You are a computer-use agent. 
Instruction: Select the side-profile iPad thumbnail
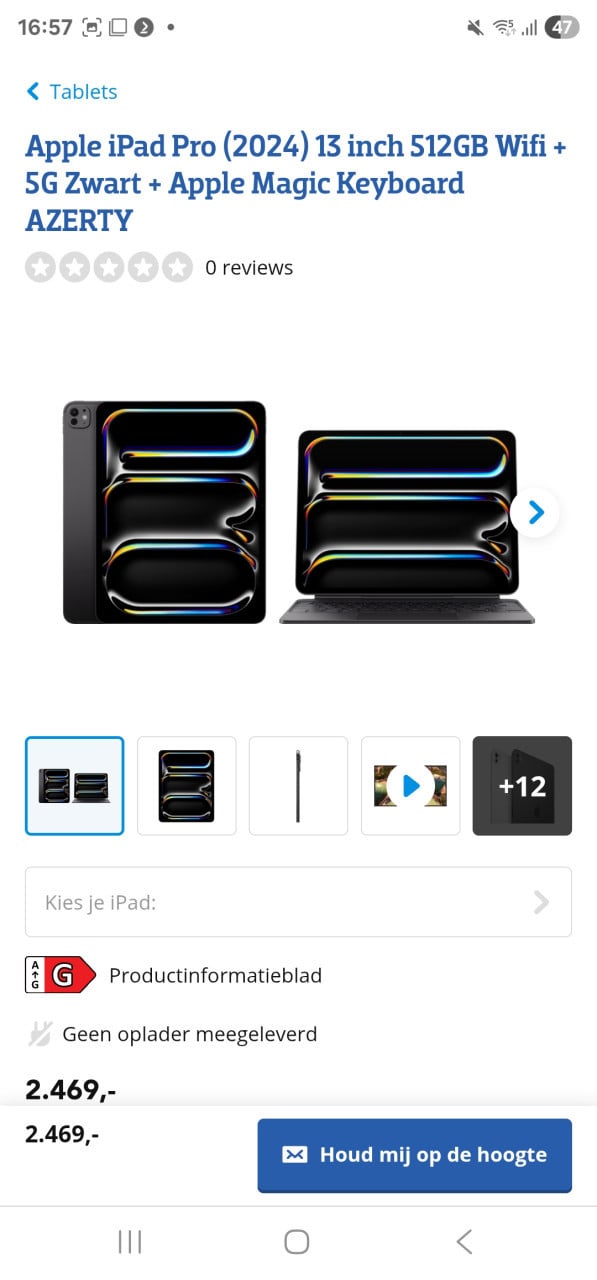[298, 786]
